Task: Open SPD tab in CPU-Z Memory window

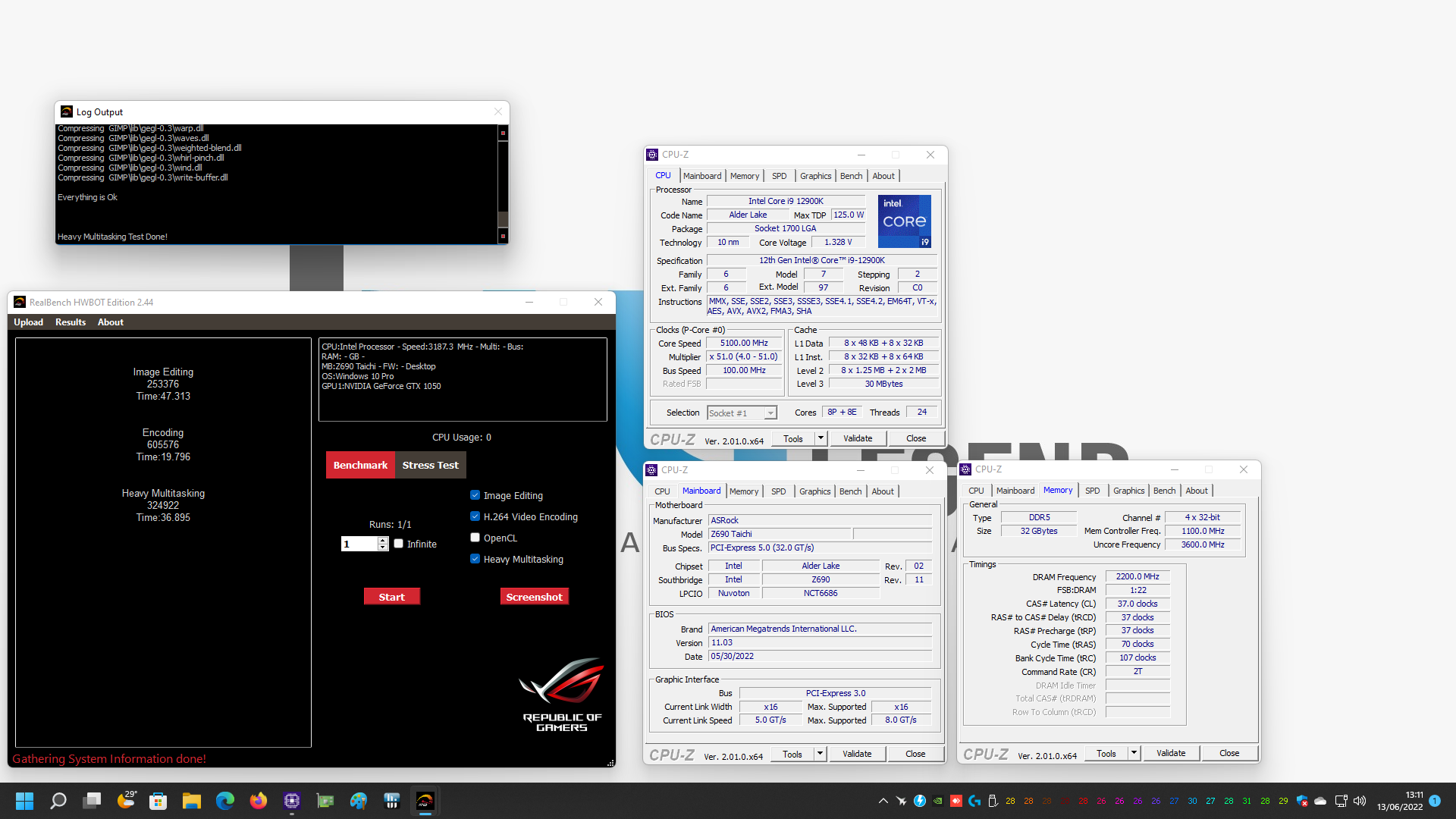Action: (x=1092, y=491)
